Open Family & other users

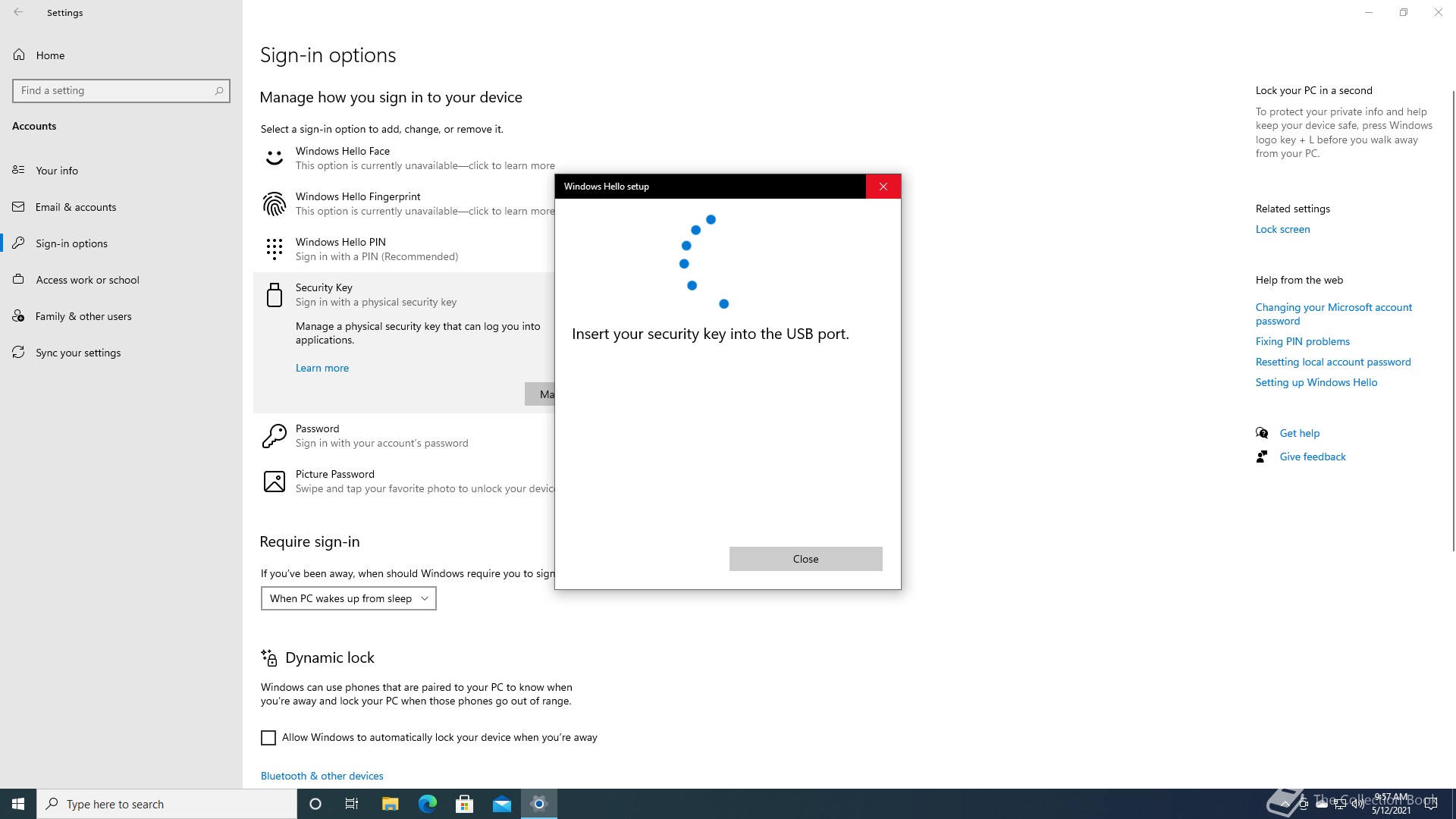coord(121,316)
